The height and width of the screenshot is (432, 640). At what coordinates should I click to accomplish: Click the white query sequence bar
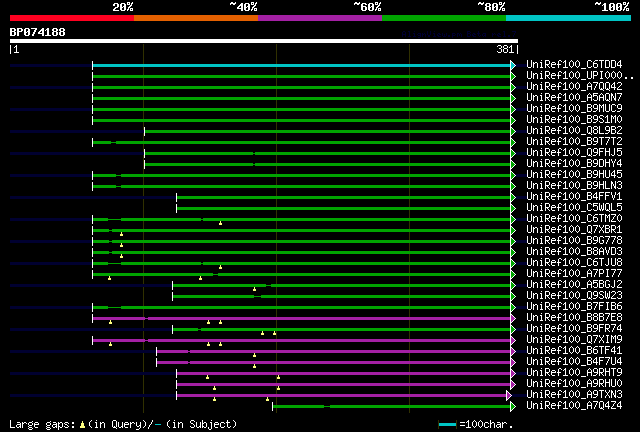pos(264,41)
